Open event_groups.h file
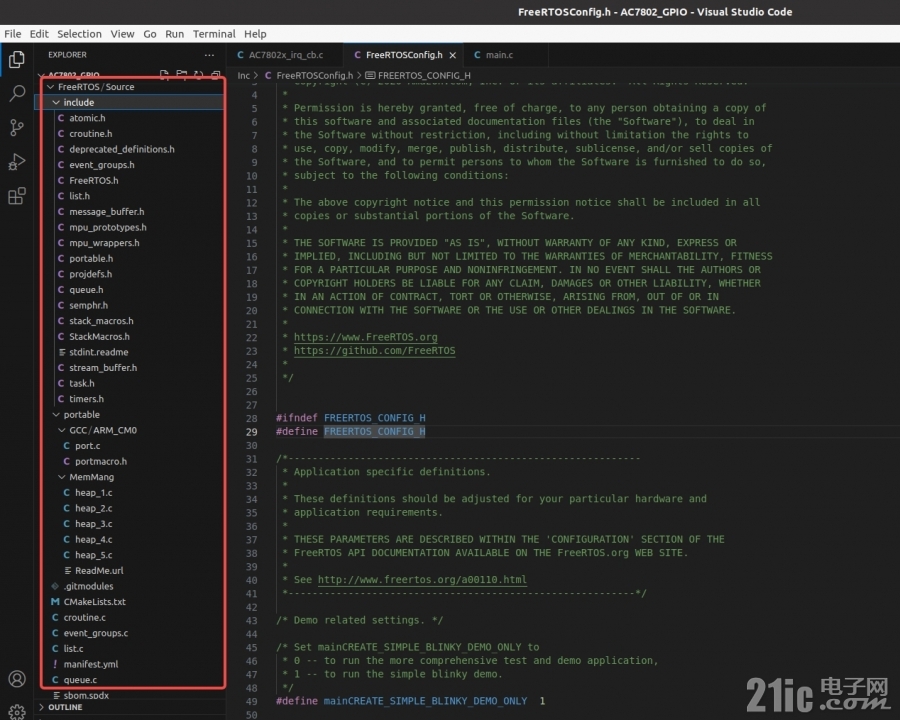This screenshot has height=720, width=900. [x=102, y=165]
